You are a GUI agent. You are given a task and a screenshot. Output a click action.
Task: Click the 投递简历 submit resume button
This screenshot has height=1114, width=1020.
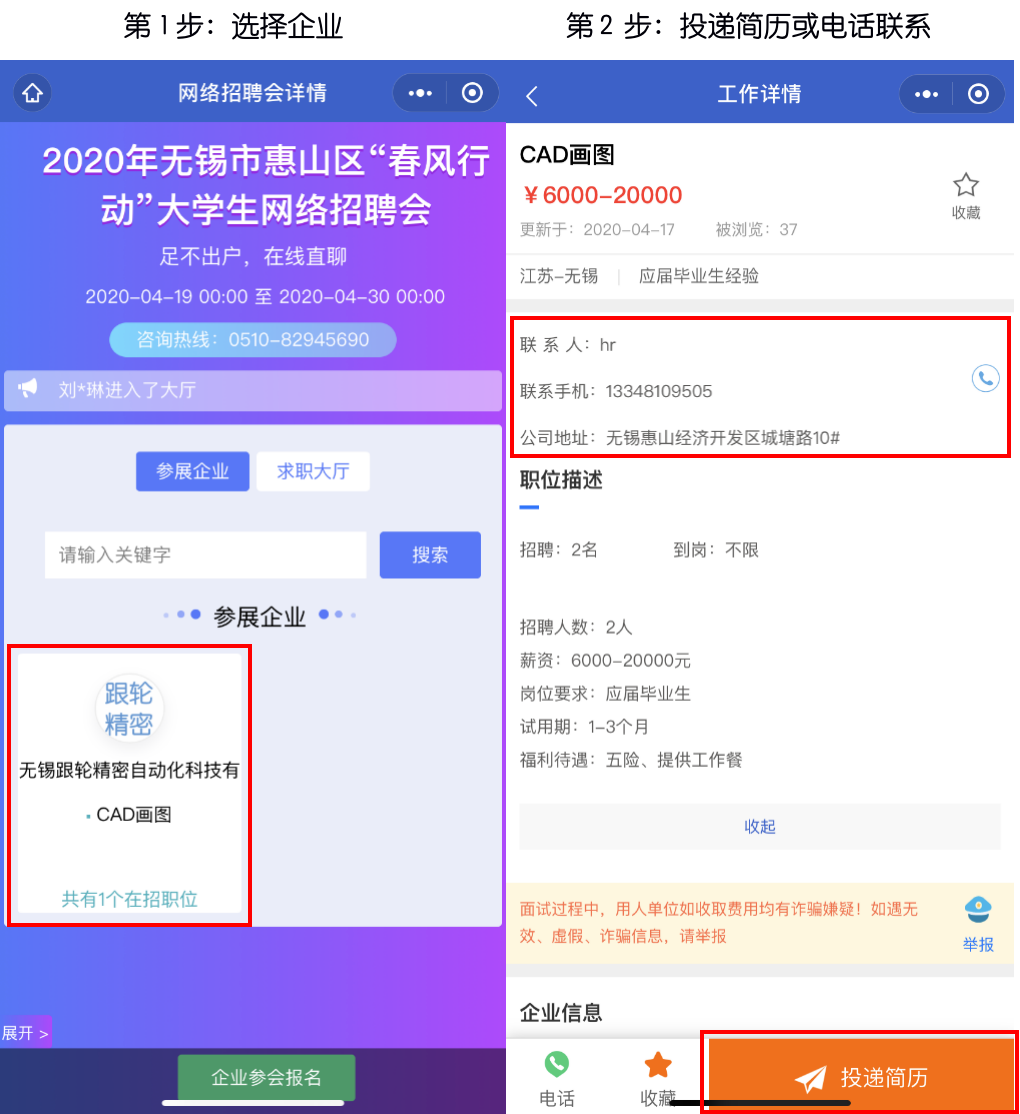860,1077
